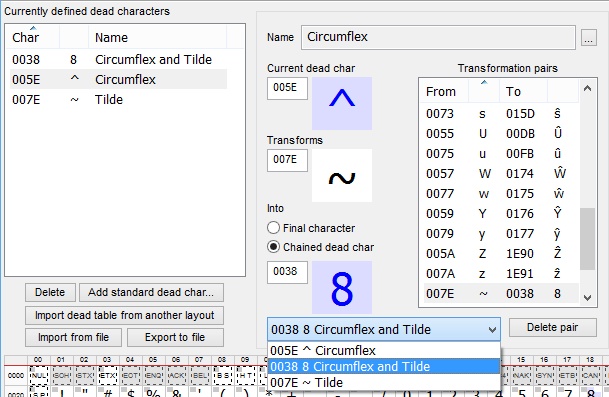Click the blue 8 glyph preview

click(x=342, y=287)
